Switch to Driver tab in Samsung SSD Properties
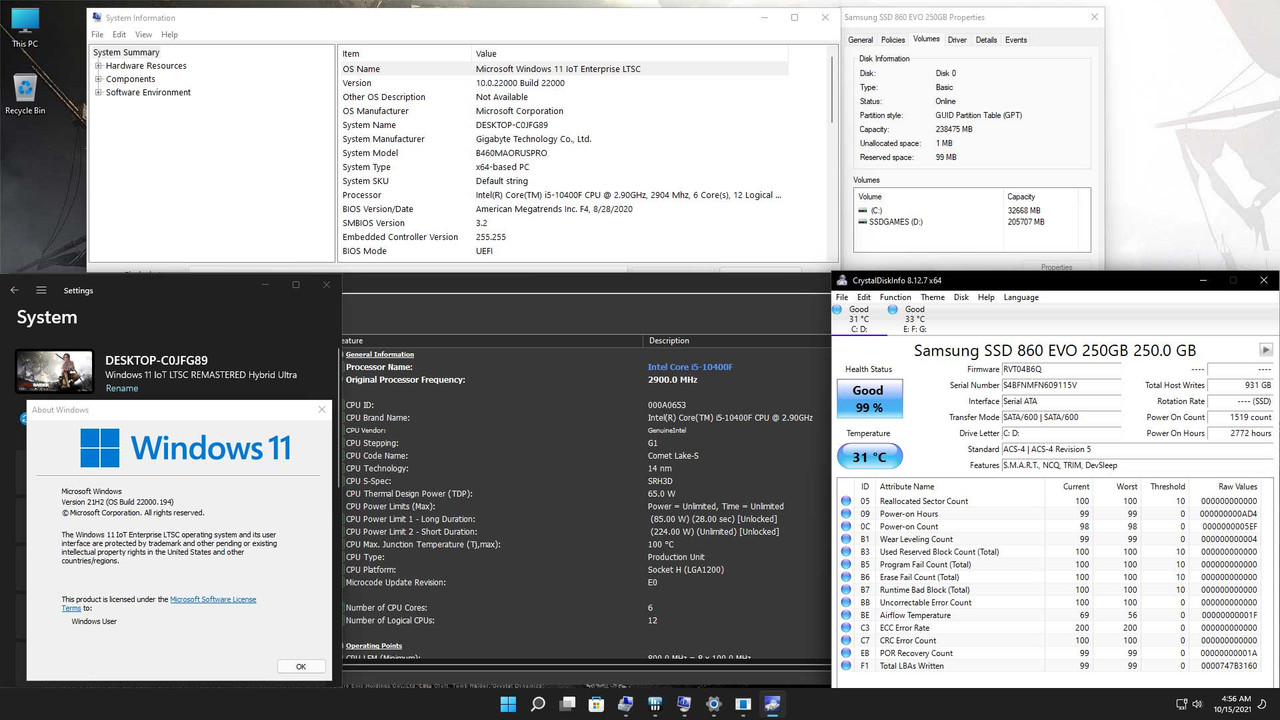 [x=957, y=40]
